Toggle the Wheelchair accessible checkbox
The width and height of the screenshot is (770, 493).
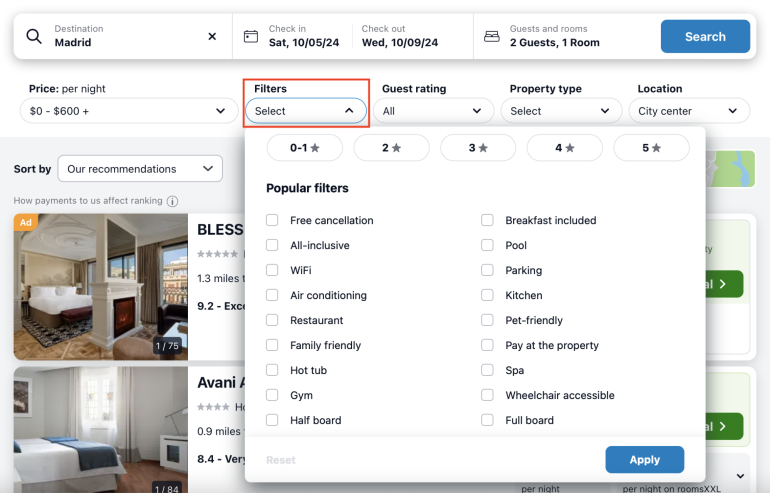tap(488, 395)
